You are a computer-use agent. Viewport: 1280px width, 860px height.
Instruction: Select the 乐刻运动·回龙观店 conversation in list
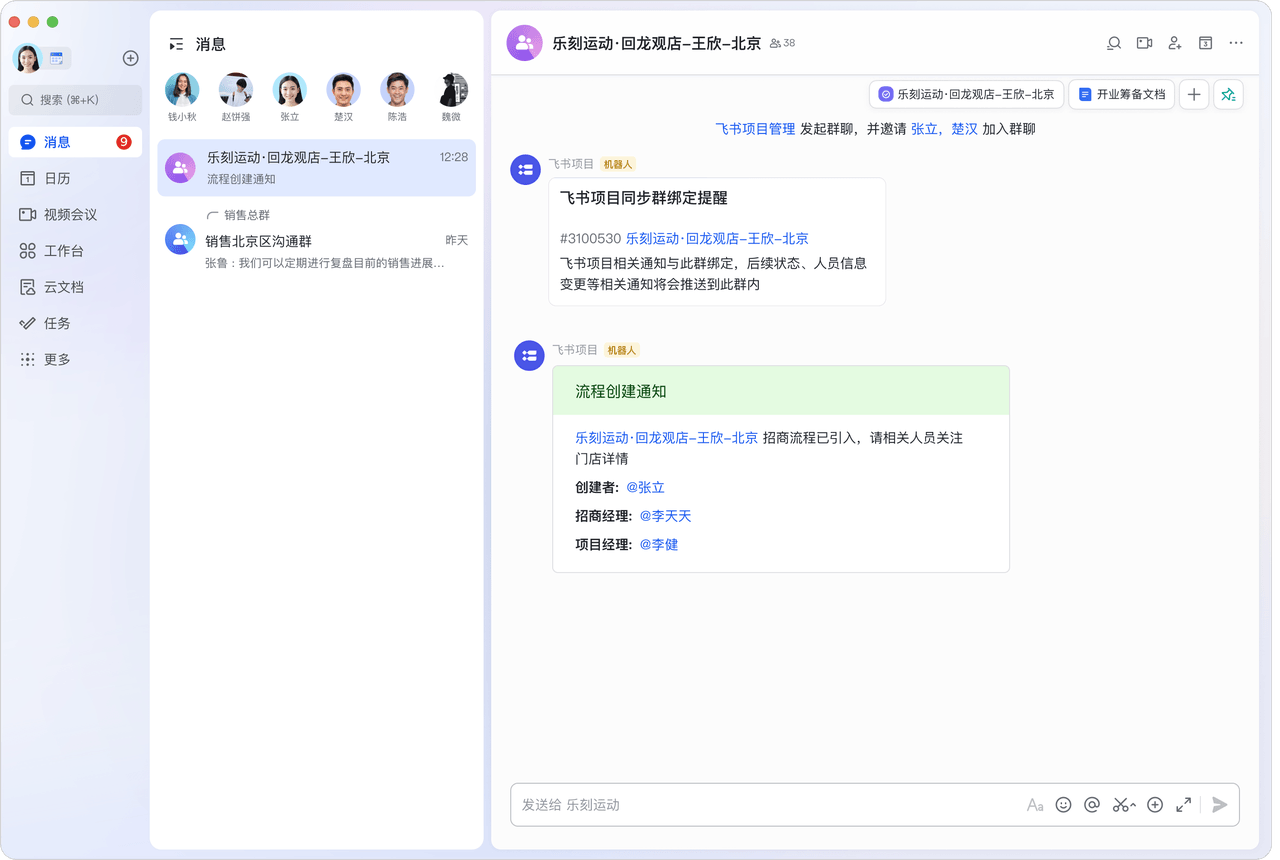click(x=316, y=168)
